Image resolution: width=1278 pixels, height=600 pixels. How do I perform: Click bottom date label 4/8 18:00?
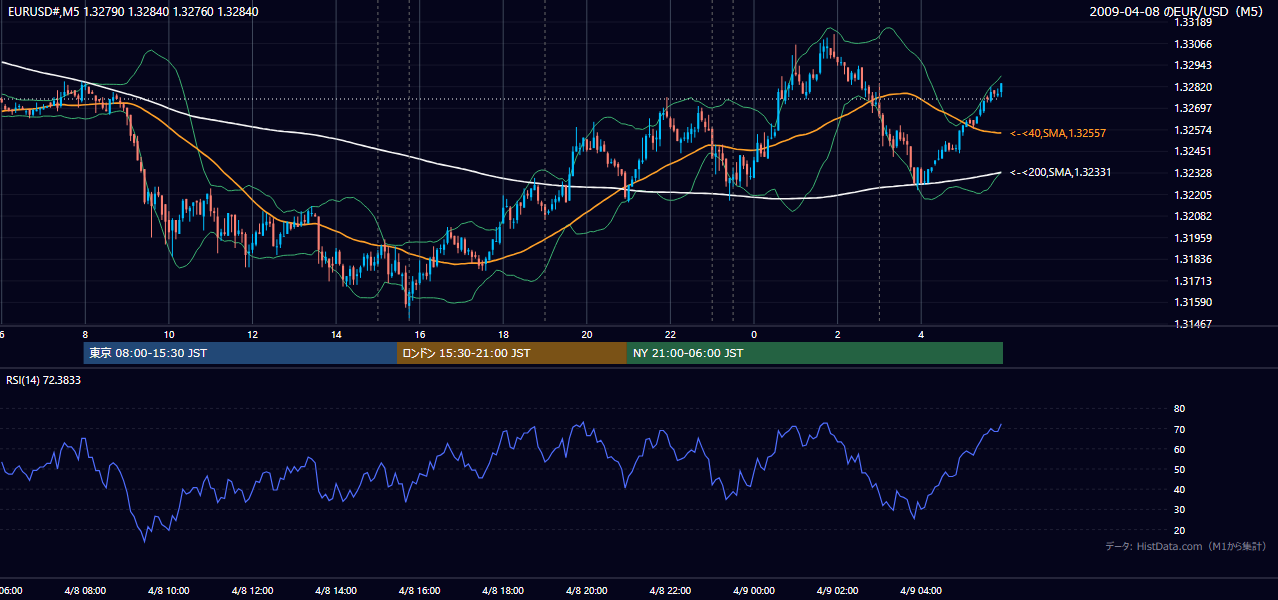(x=504, y=590)
